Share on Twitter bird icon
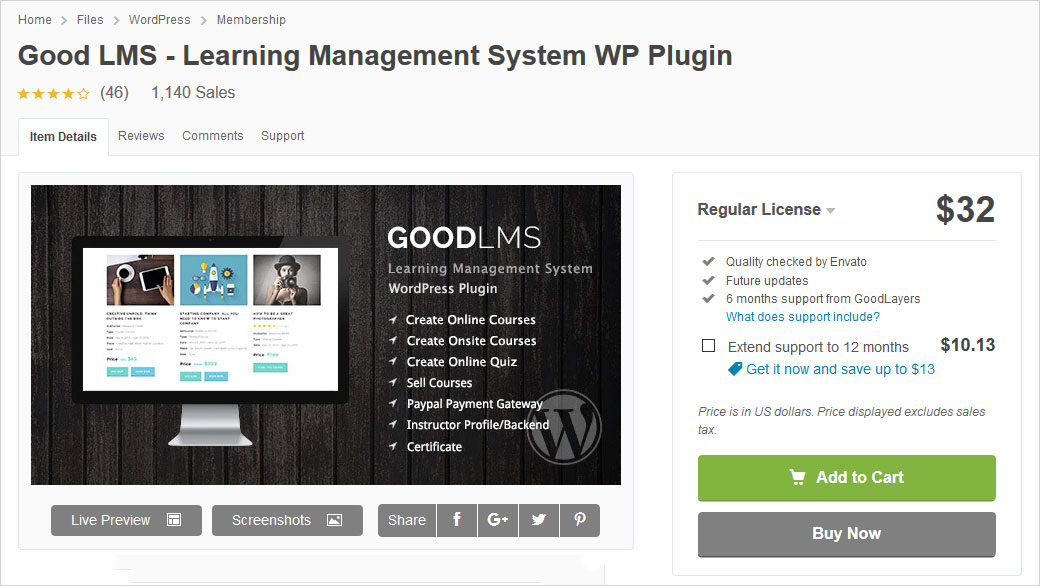Viewport: 1040px width, 586px height. 539,520
